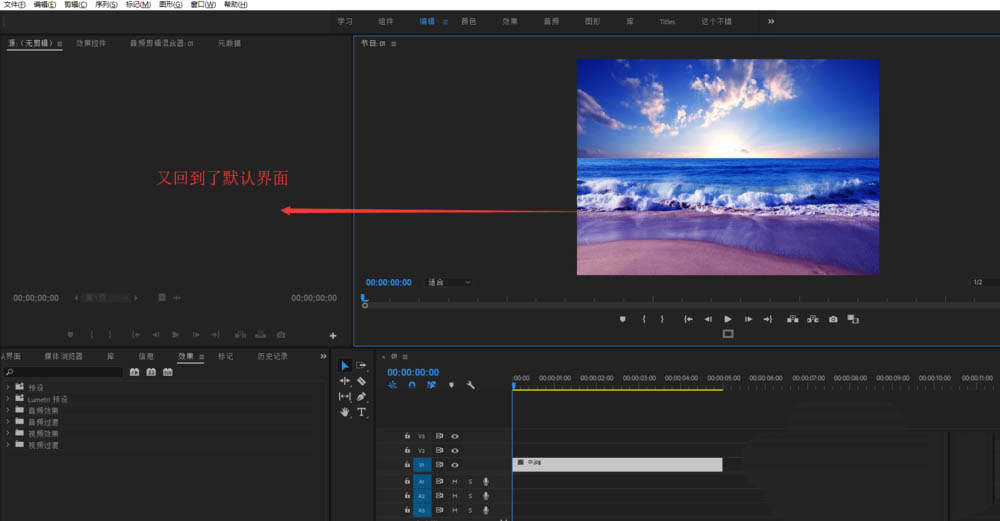Screen dimensions: 1000x521
Task: Select the 01.jpg clip on the timeline
Action: (617, 465)
